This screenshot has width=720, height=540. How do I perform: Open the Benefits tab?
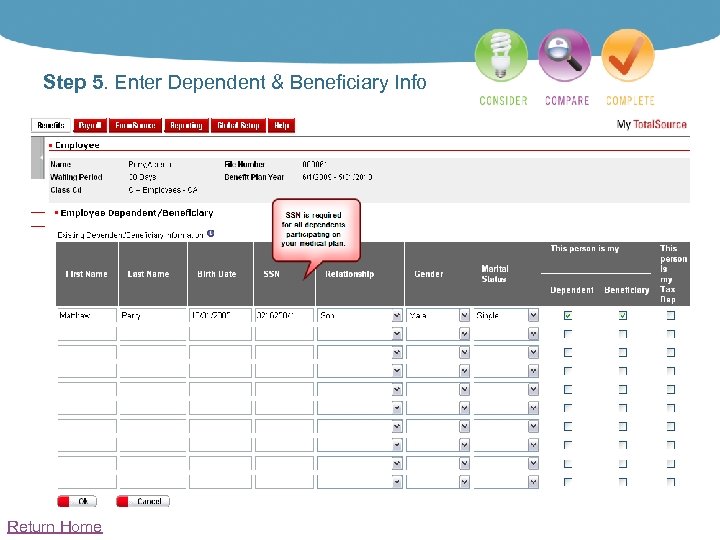tap(51, 125)
